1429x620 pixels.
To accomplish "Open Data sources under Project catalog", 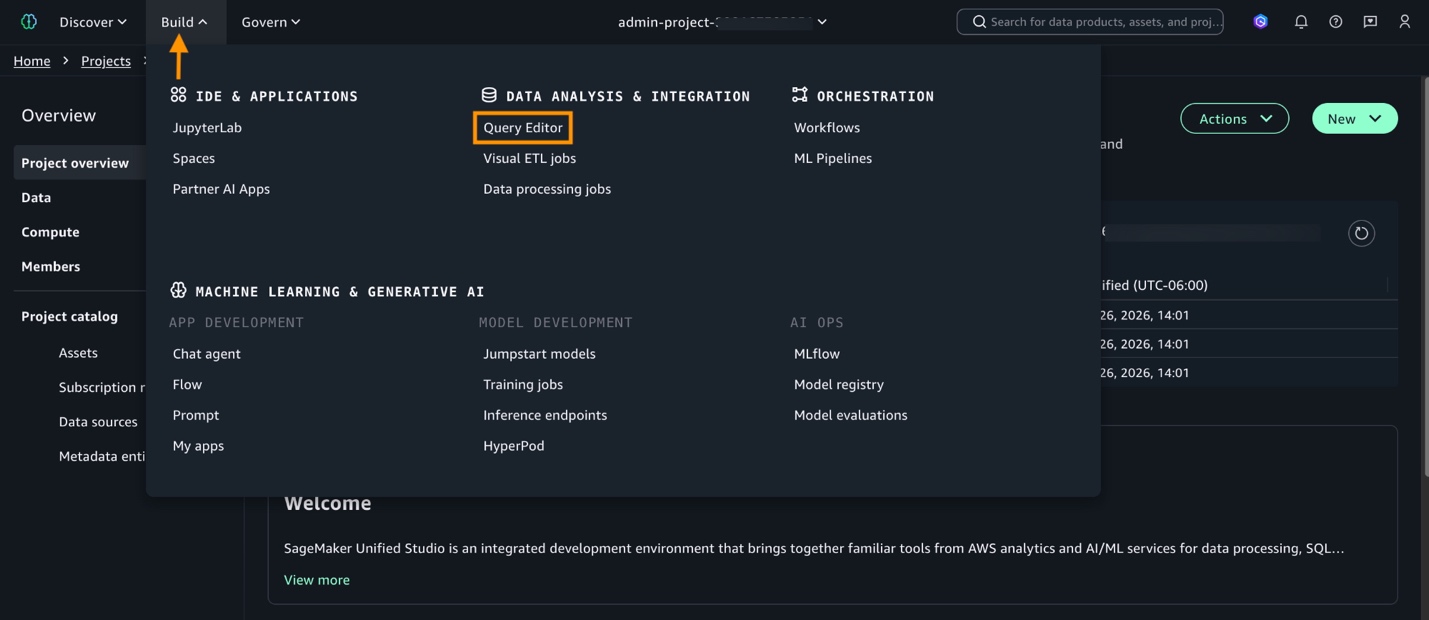I will tap(97, 421).
